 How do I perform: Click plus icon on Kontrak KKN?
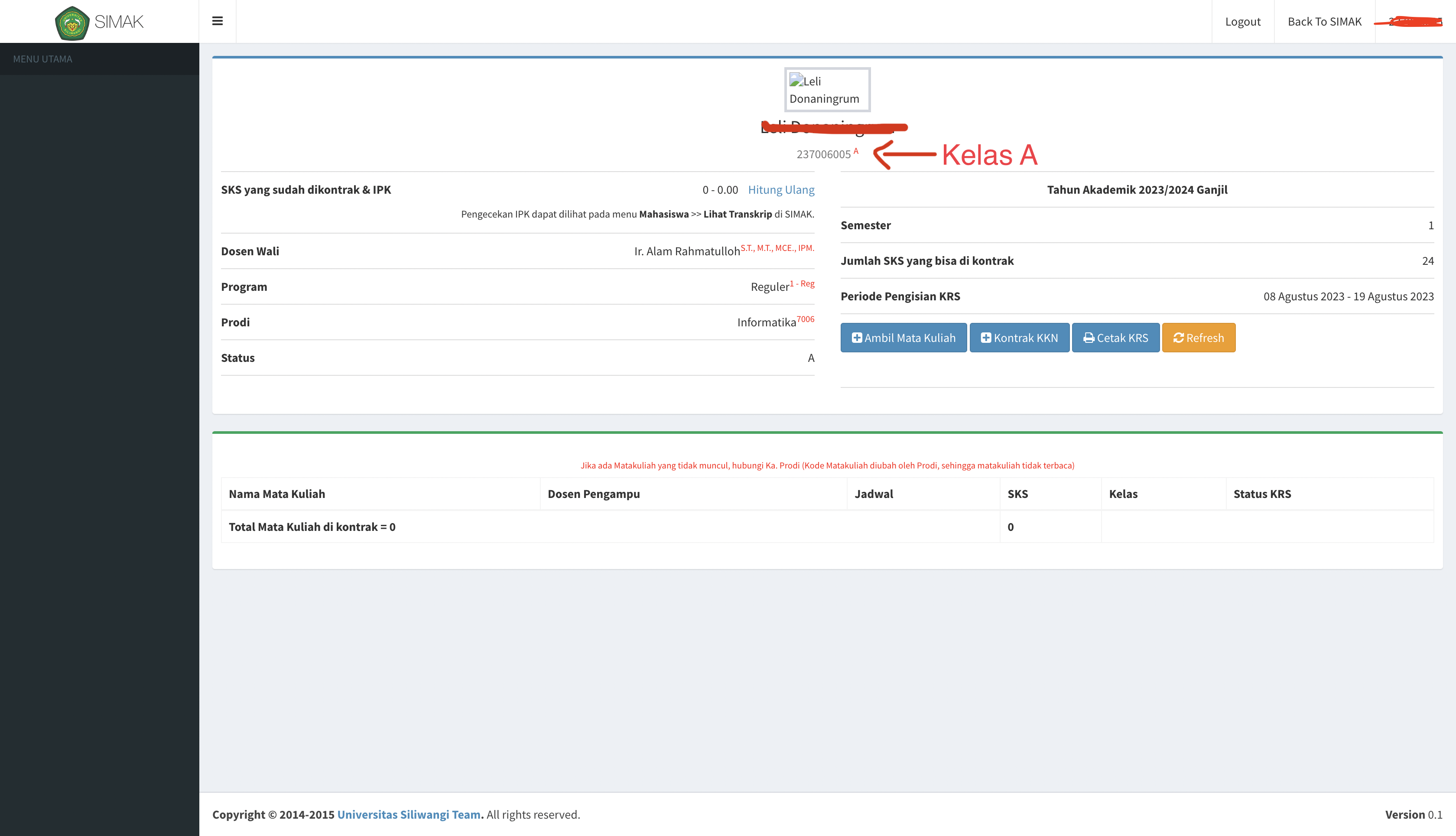click(986, 338)
